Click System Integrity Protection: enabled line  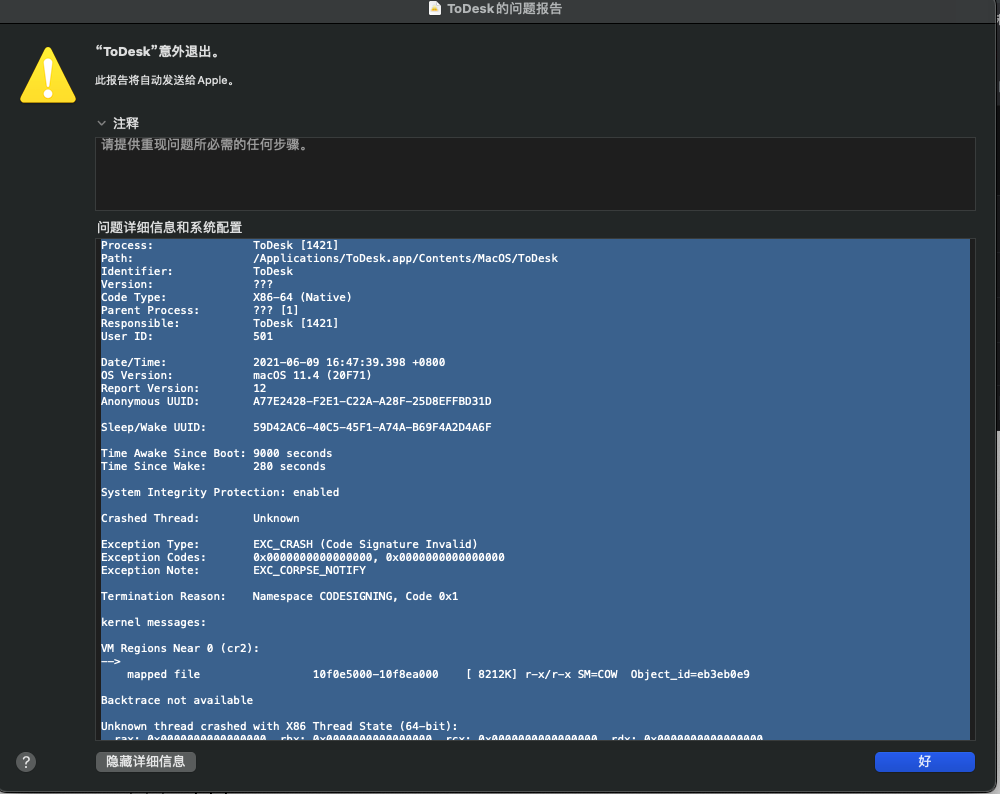220,492
